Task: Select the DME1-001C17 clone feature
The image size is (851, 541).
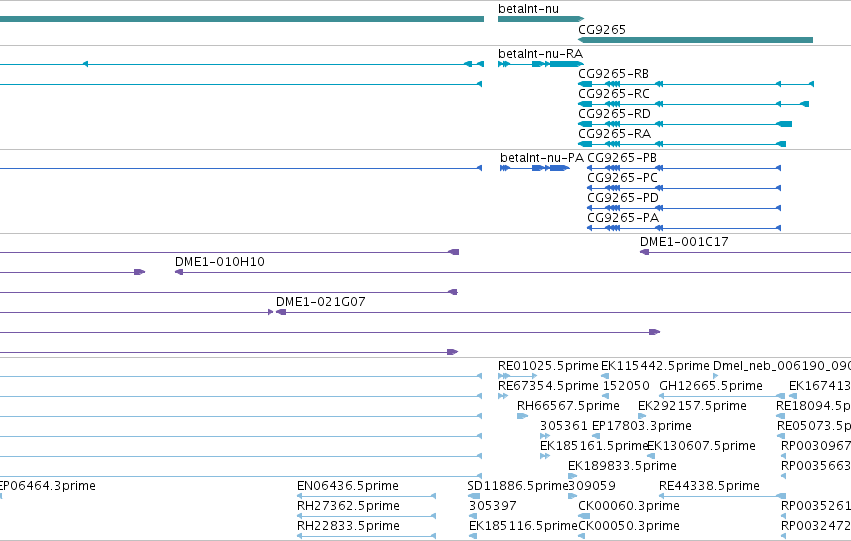Action: point(745,252)
